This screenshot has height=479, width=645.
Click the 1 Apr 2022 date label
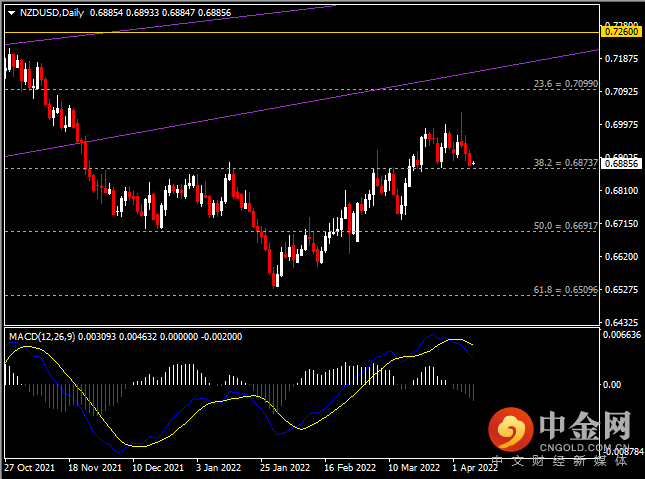coord(473,467)
